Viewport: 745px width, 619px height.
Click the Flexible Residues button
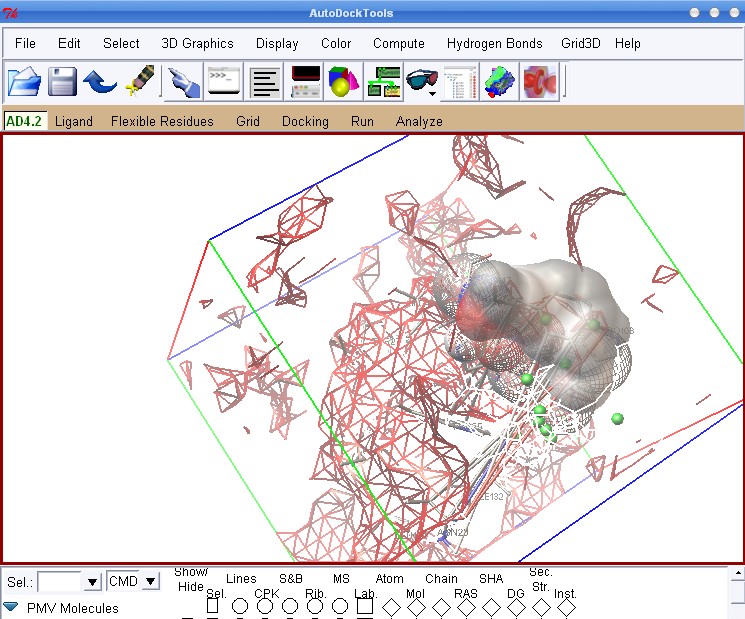162,121
